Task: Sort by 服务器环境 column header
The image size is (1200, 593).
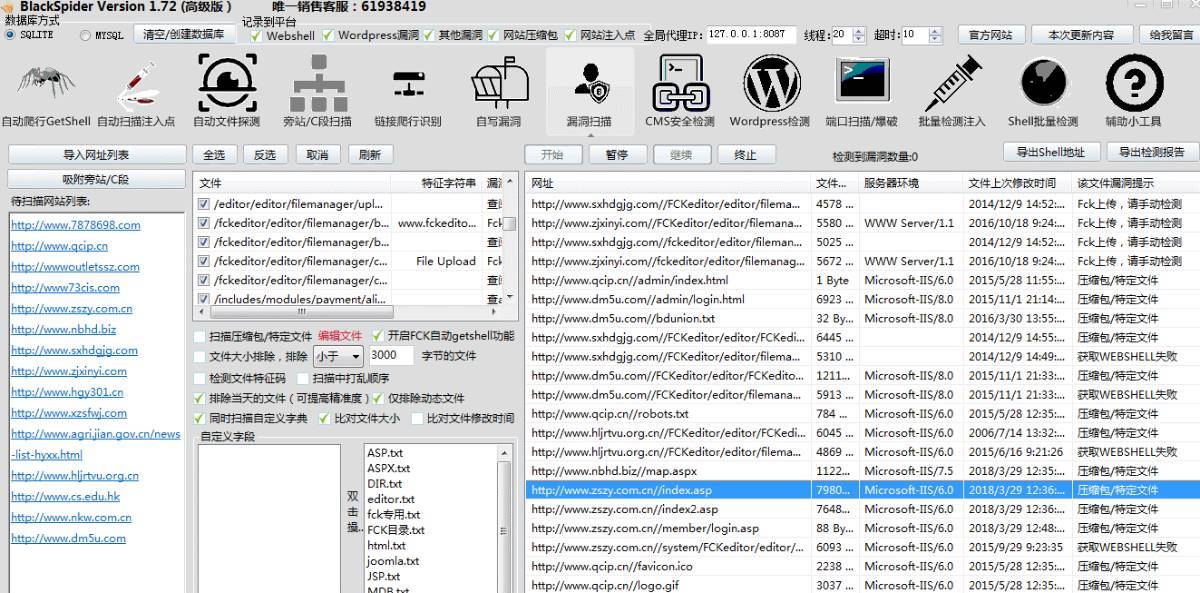Action: (911, 183)
